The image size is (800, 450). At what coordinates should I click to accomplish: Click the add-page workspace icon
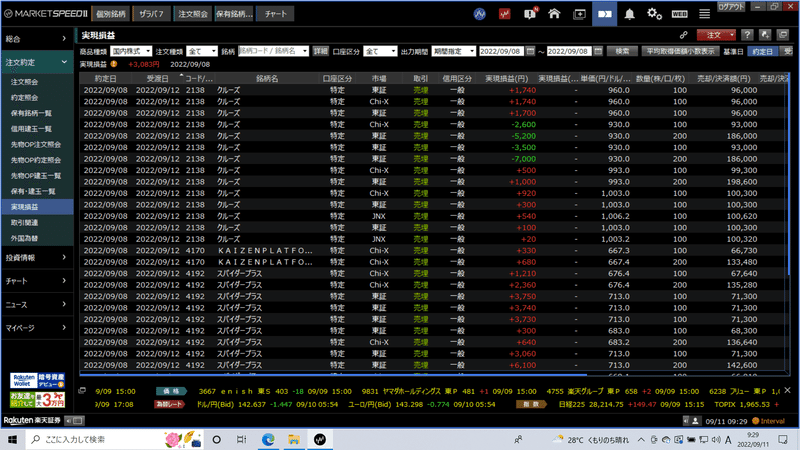(x=580, y=14)
